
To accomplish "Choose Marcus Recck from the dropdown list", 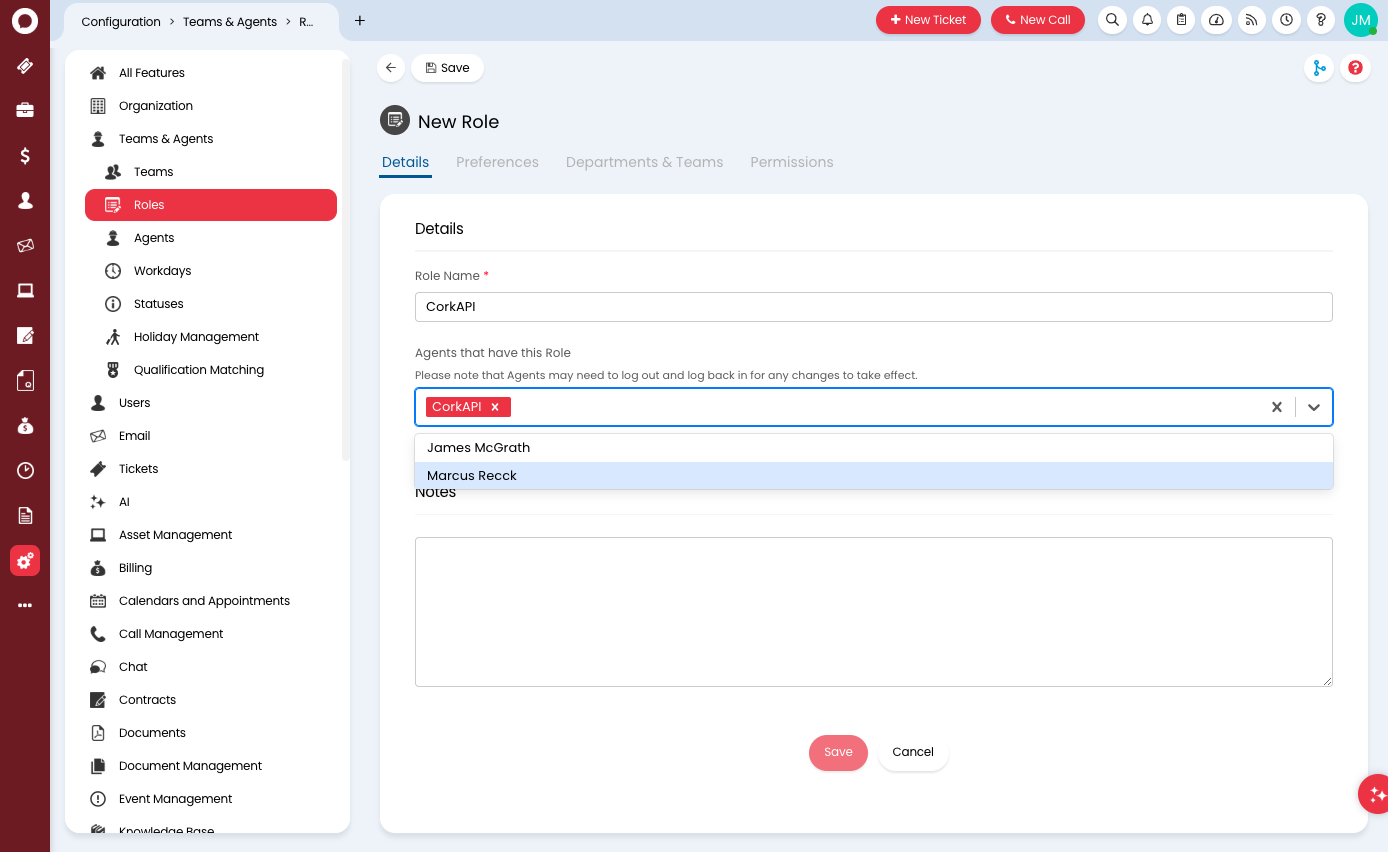I will (874, 476).
